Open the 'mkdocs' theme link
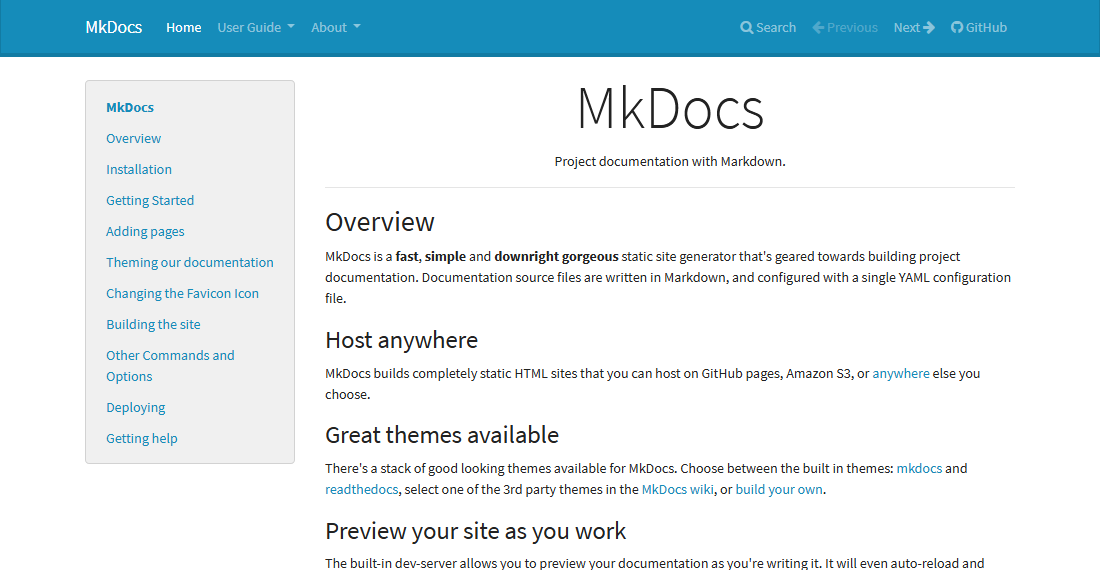 tap(919, 468)
